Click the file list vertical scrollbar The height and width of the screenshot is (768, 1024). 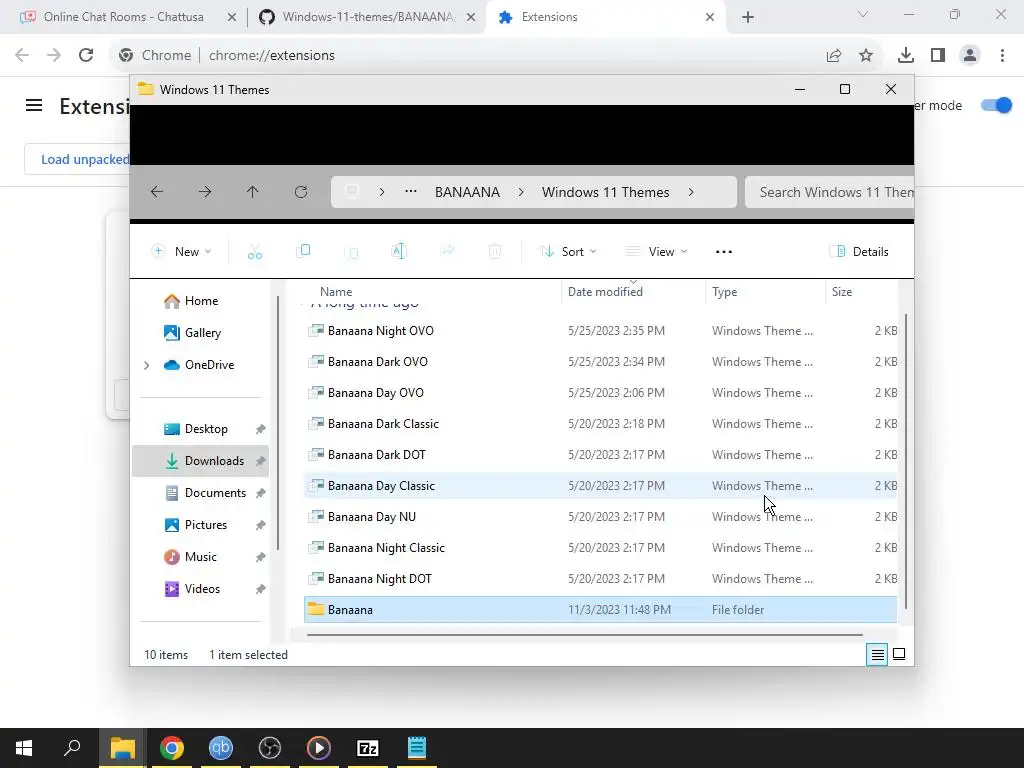(905, 461)
